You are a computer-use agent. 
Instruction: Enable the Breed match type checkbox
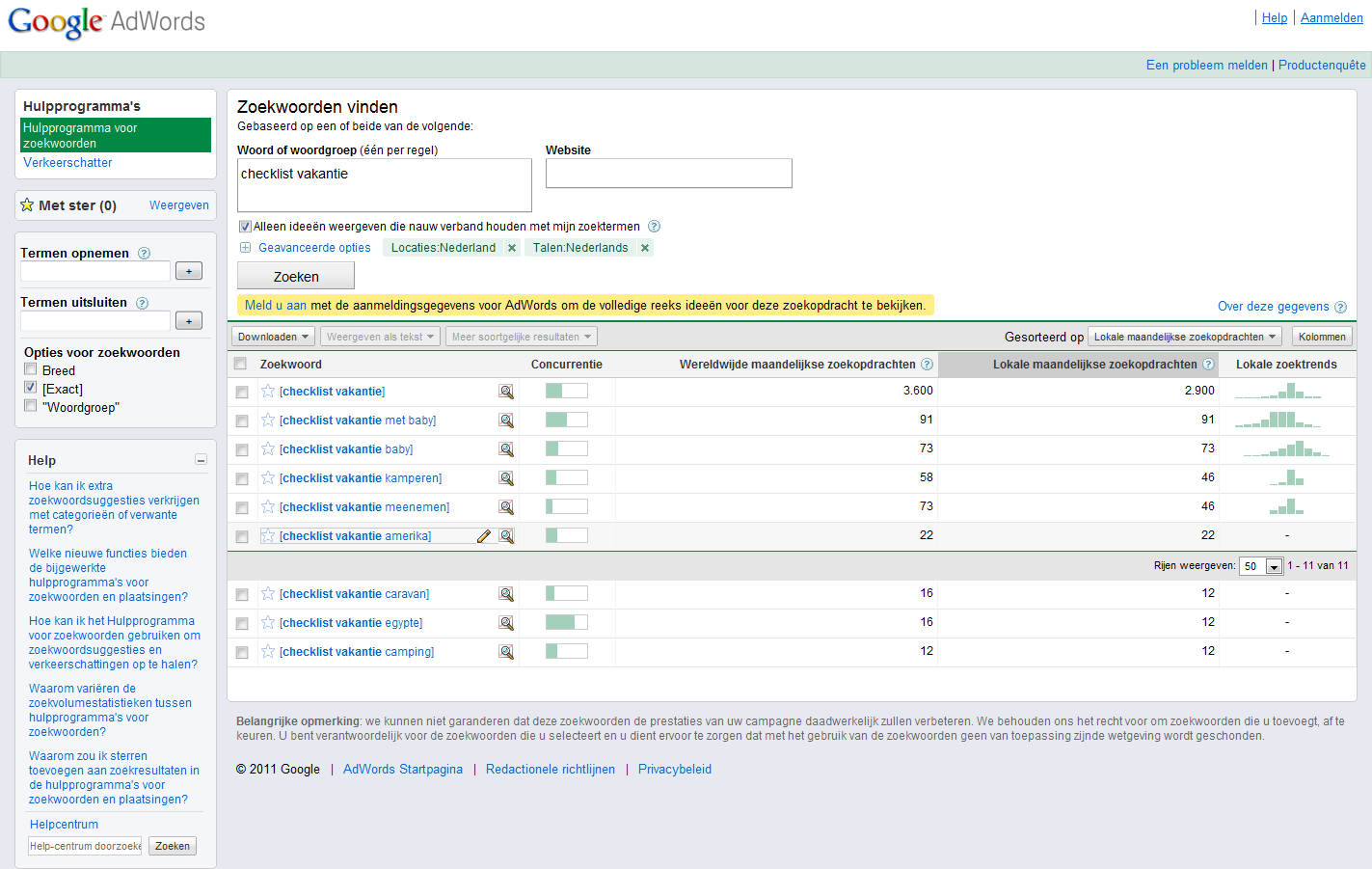click(x=31, y=369)
